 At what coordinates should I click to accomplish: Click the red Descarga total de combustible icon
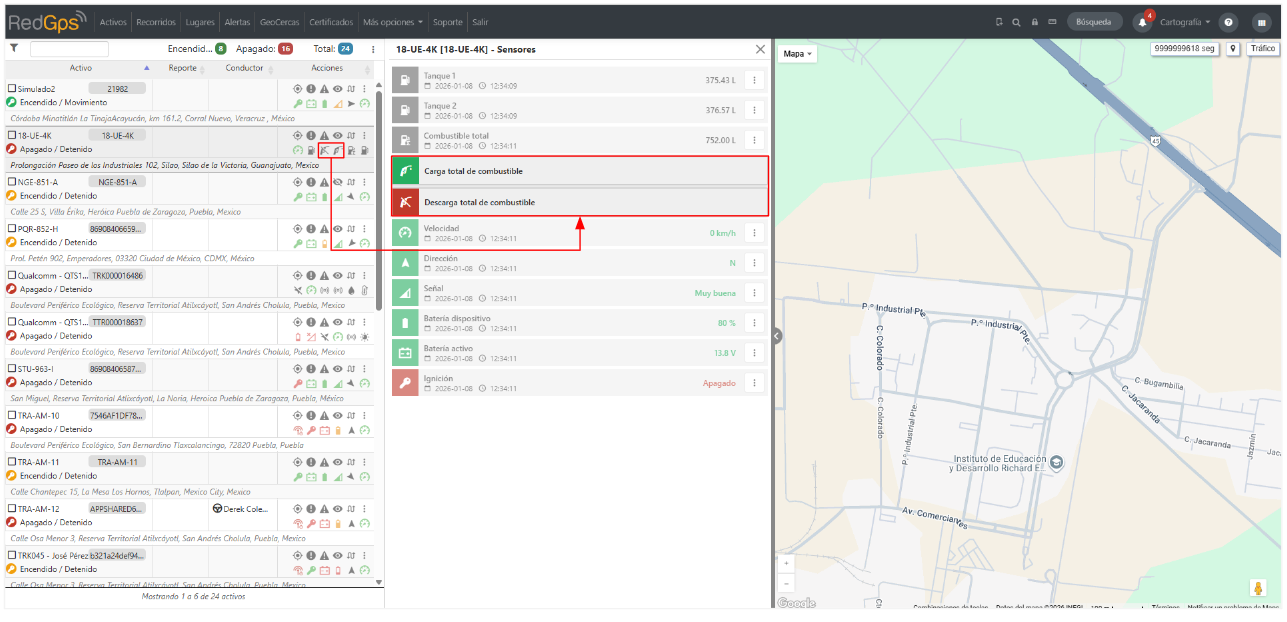pos(405,202)
